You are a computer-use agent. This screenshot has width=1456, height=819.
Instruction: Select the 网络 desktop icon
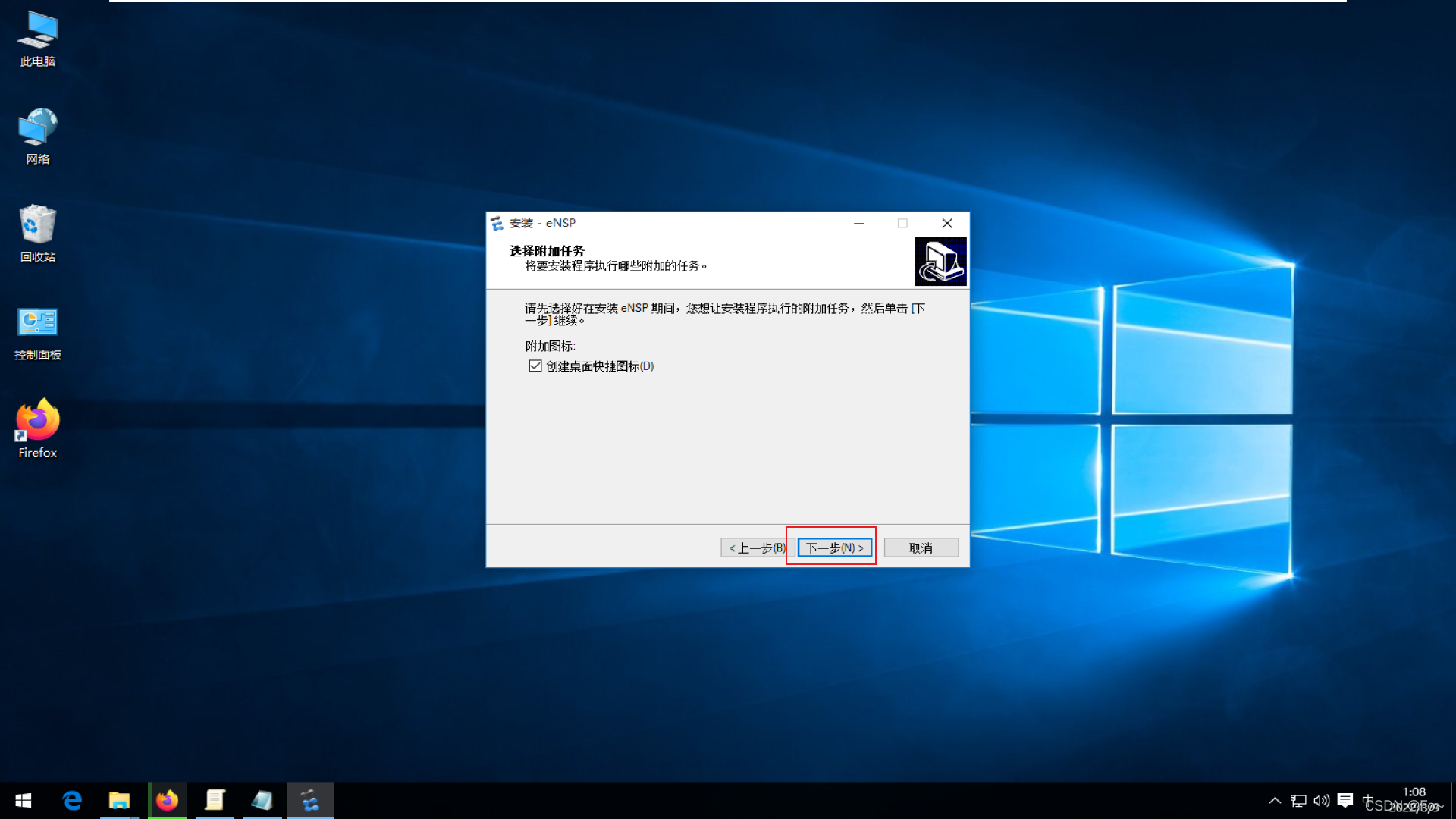tap(38, 137)
